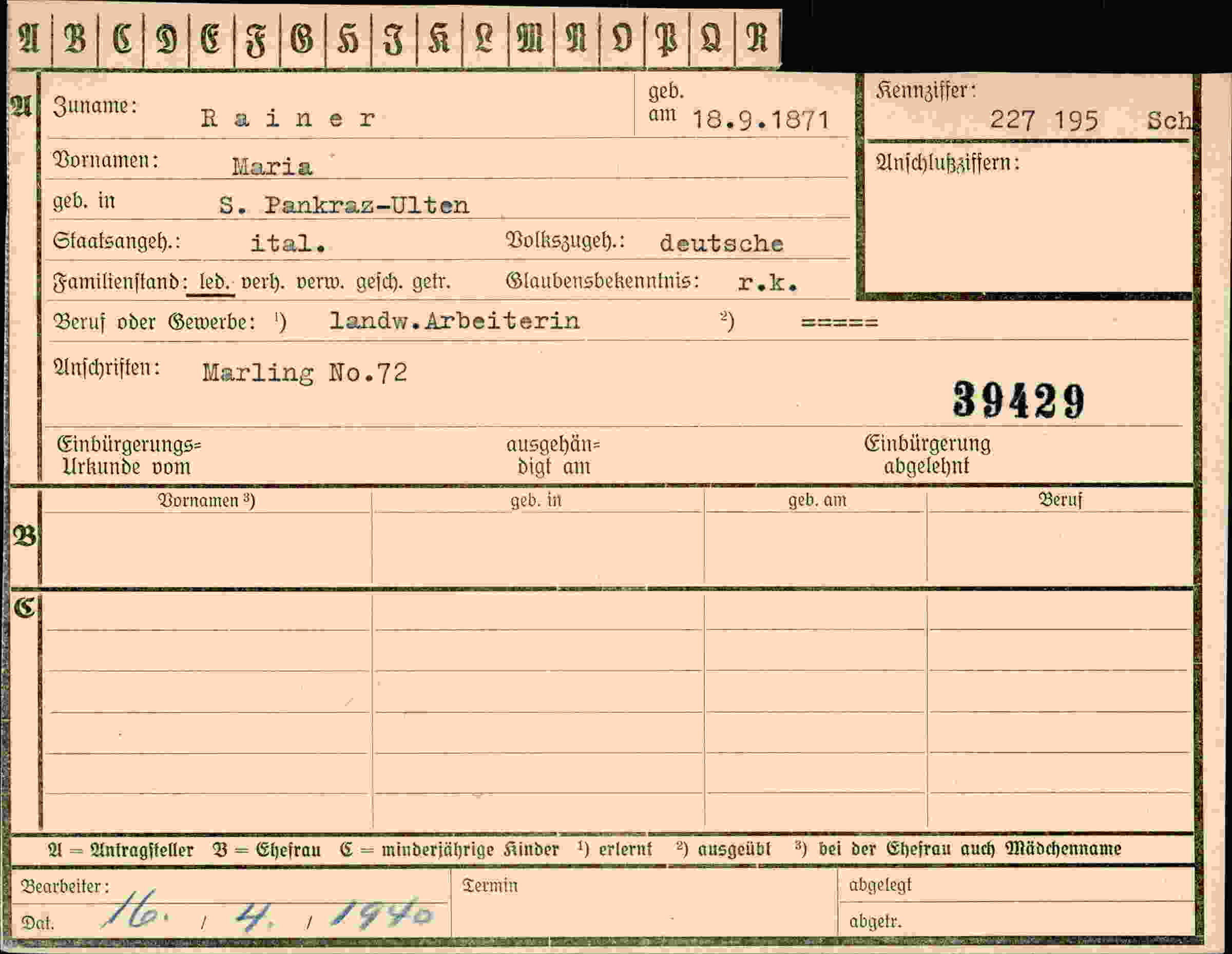Click the 'Anschlußziffern:' label

coord(948,163)
